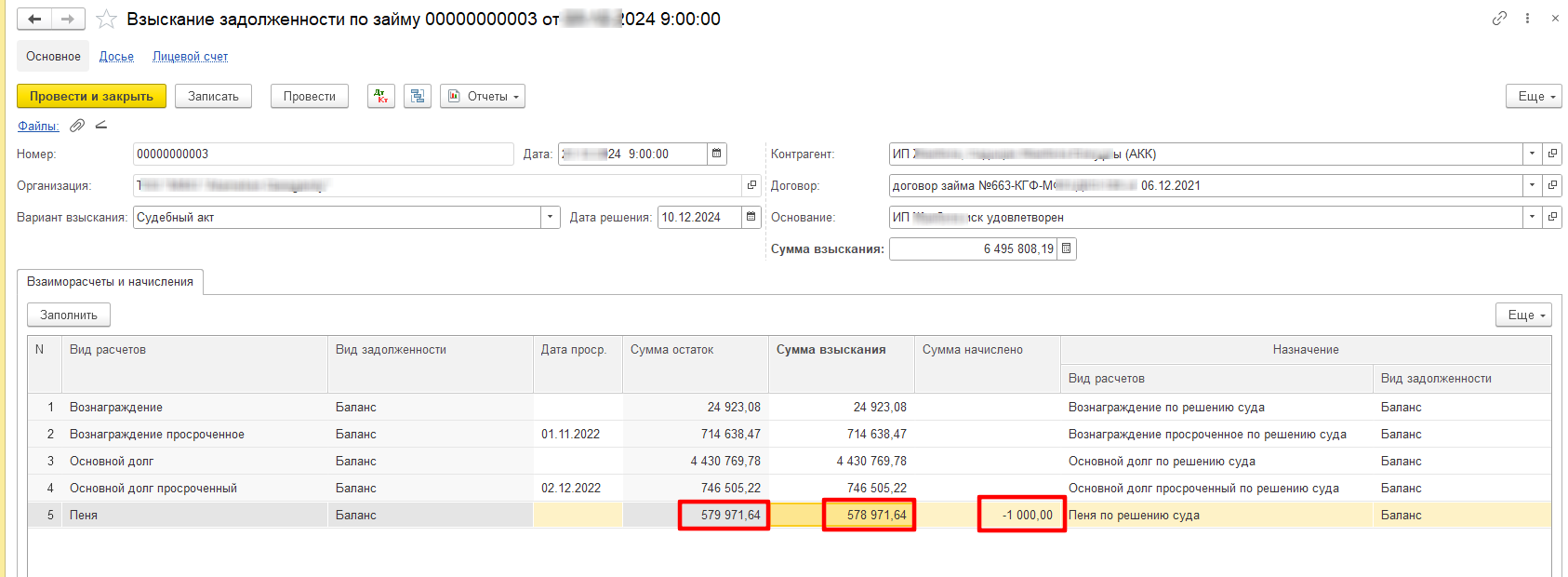This screenshot has height=577, width=1568.
Task: Click the pencil edit icon next to Файлы
Action: click(101, 126)
